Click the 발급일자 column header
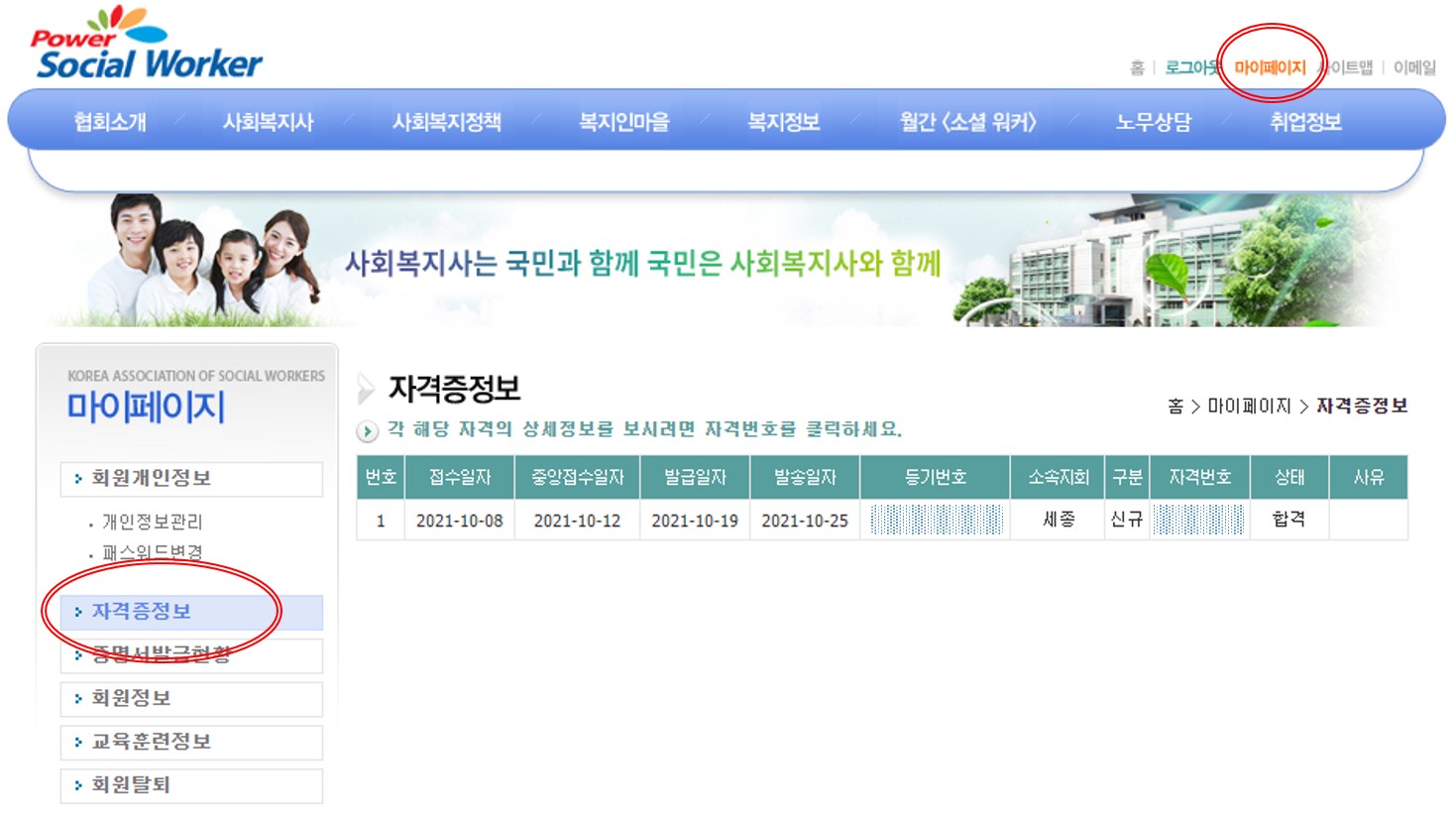 (x=695, y=477)
